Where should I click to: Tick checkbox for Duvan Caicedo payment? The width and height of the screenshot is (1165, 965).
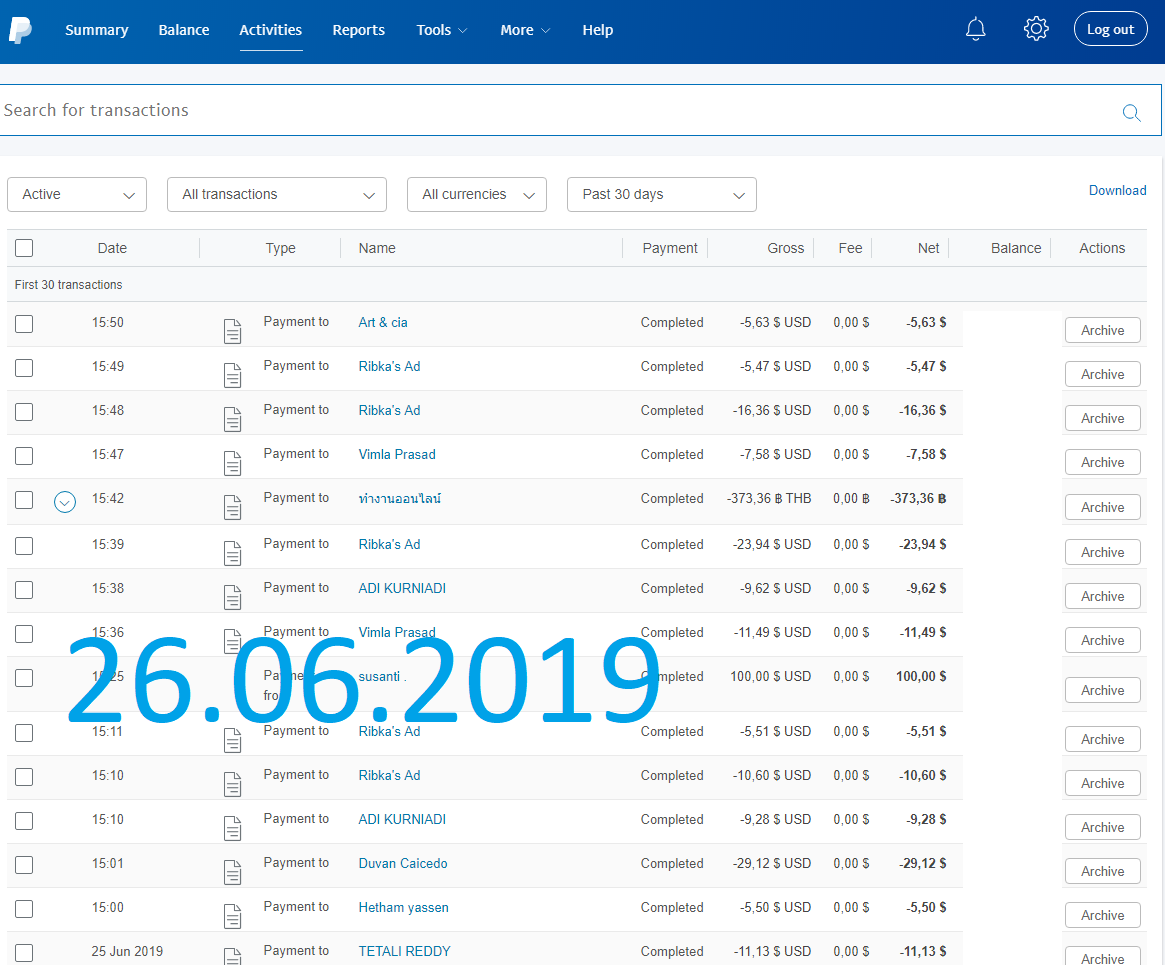(24, 864)
